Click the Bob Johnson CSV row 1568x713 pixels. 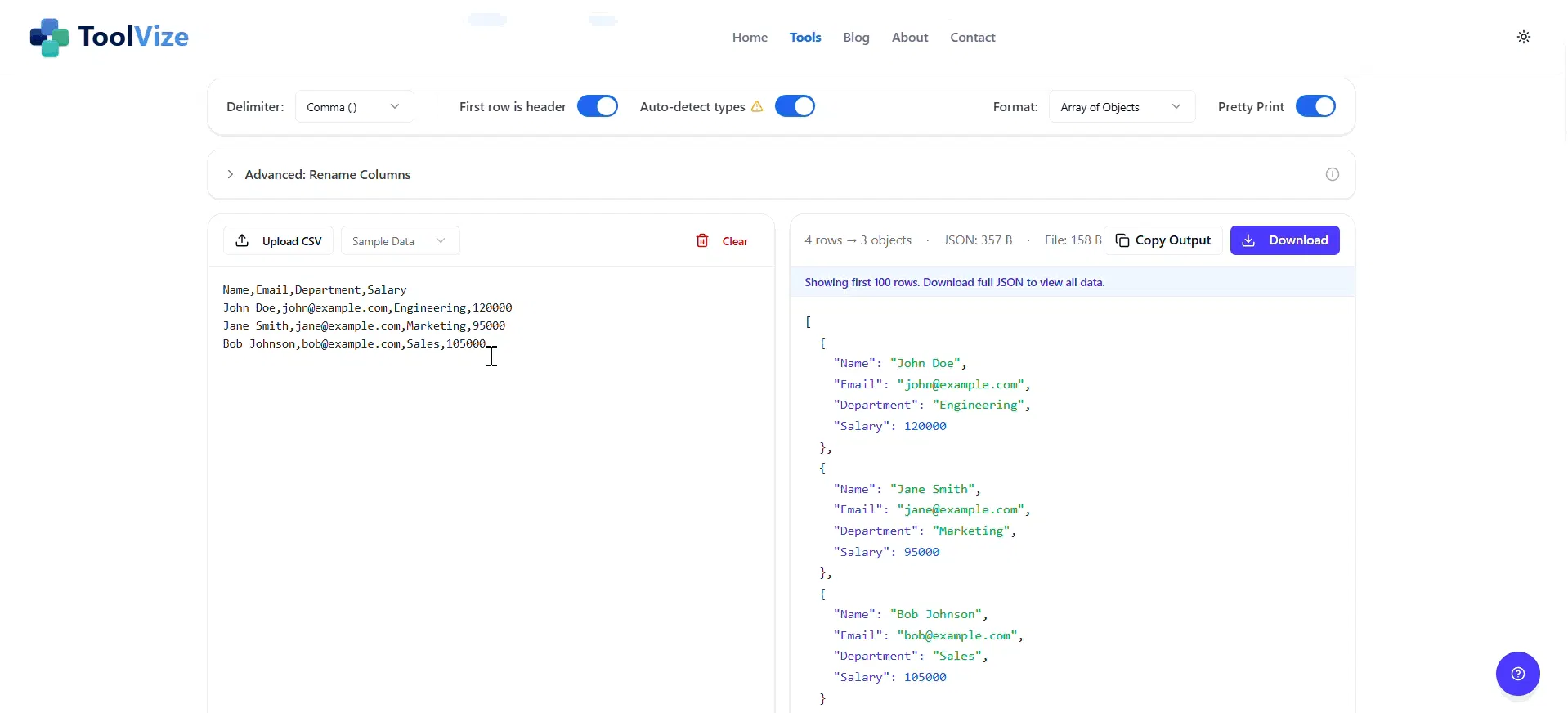pos(354,343)
